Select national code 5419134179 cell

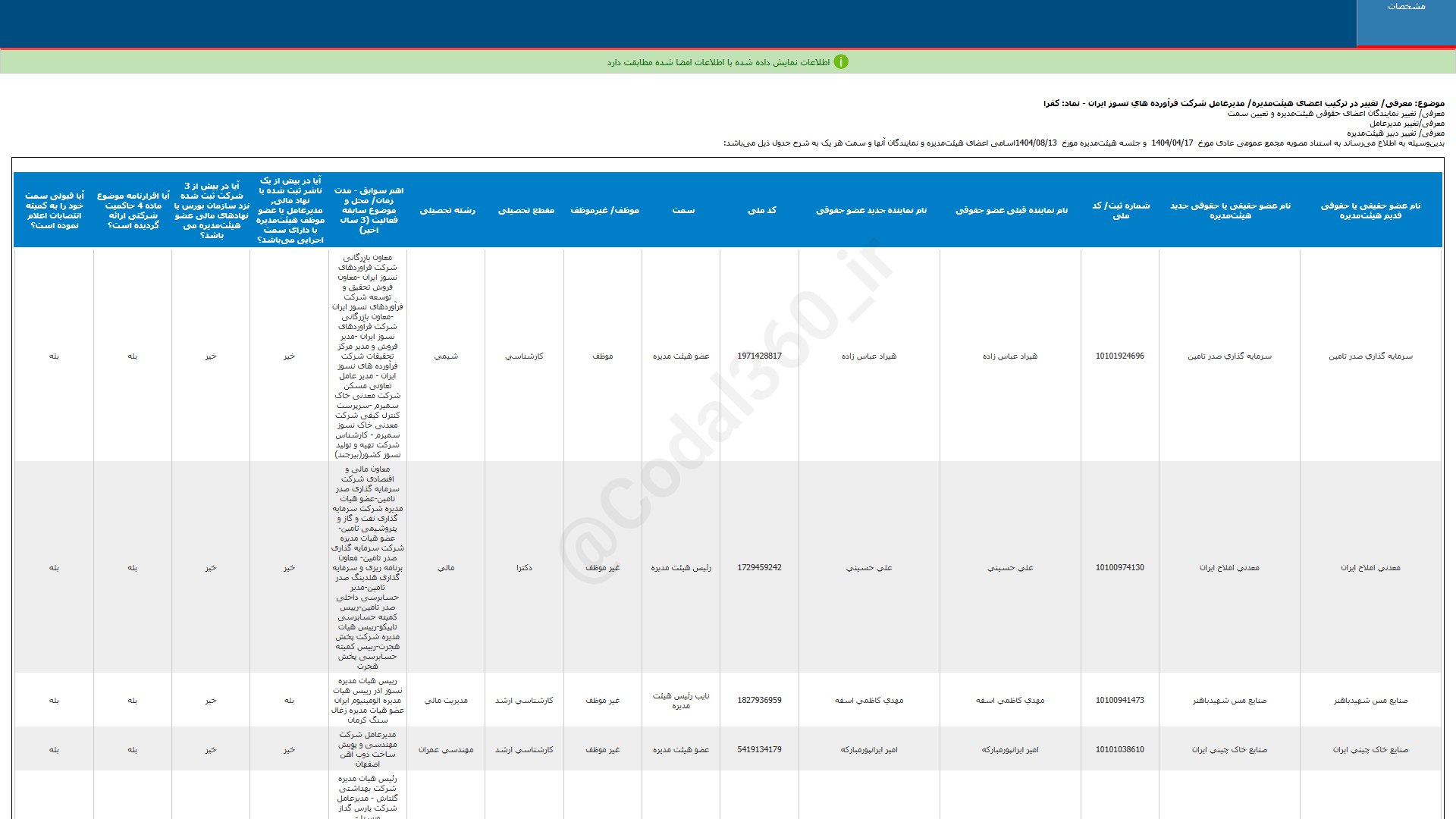tap(759, 749)
